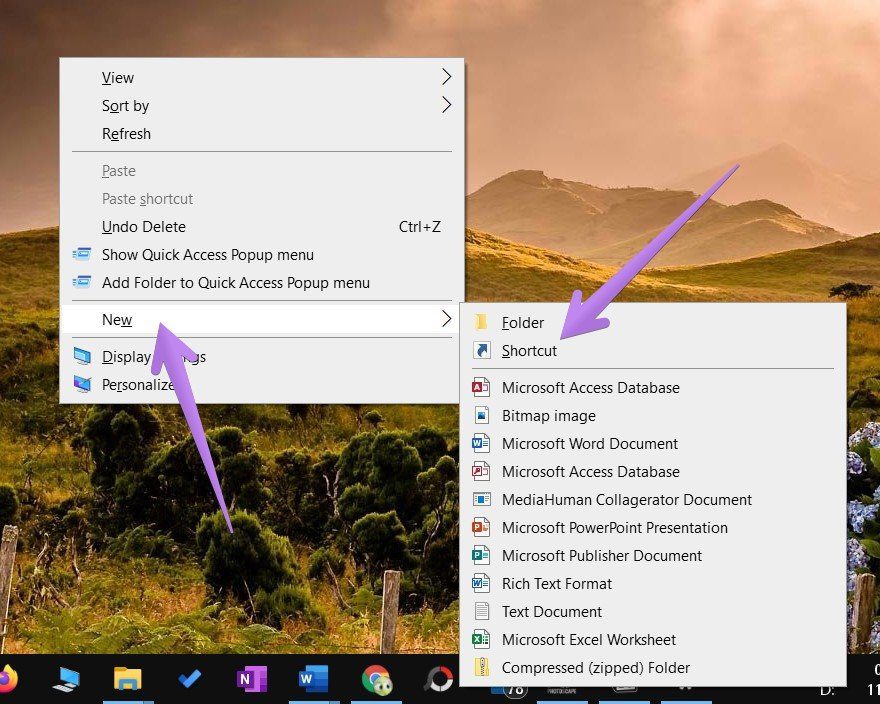Viewport: 880px width, 704px height.
Task: Click the Rich Text Format icon
Action: coord(481,584)
